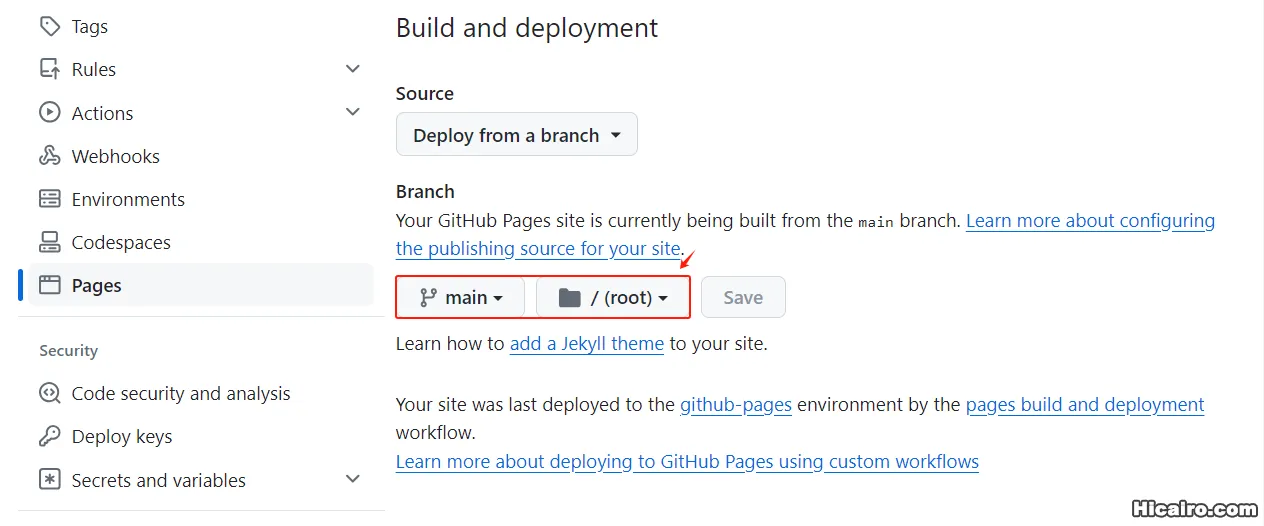
Task: Select Pages in the sidebar
Action: [x=200, y=285]
